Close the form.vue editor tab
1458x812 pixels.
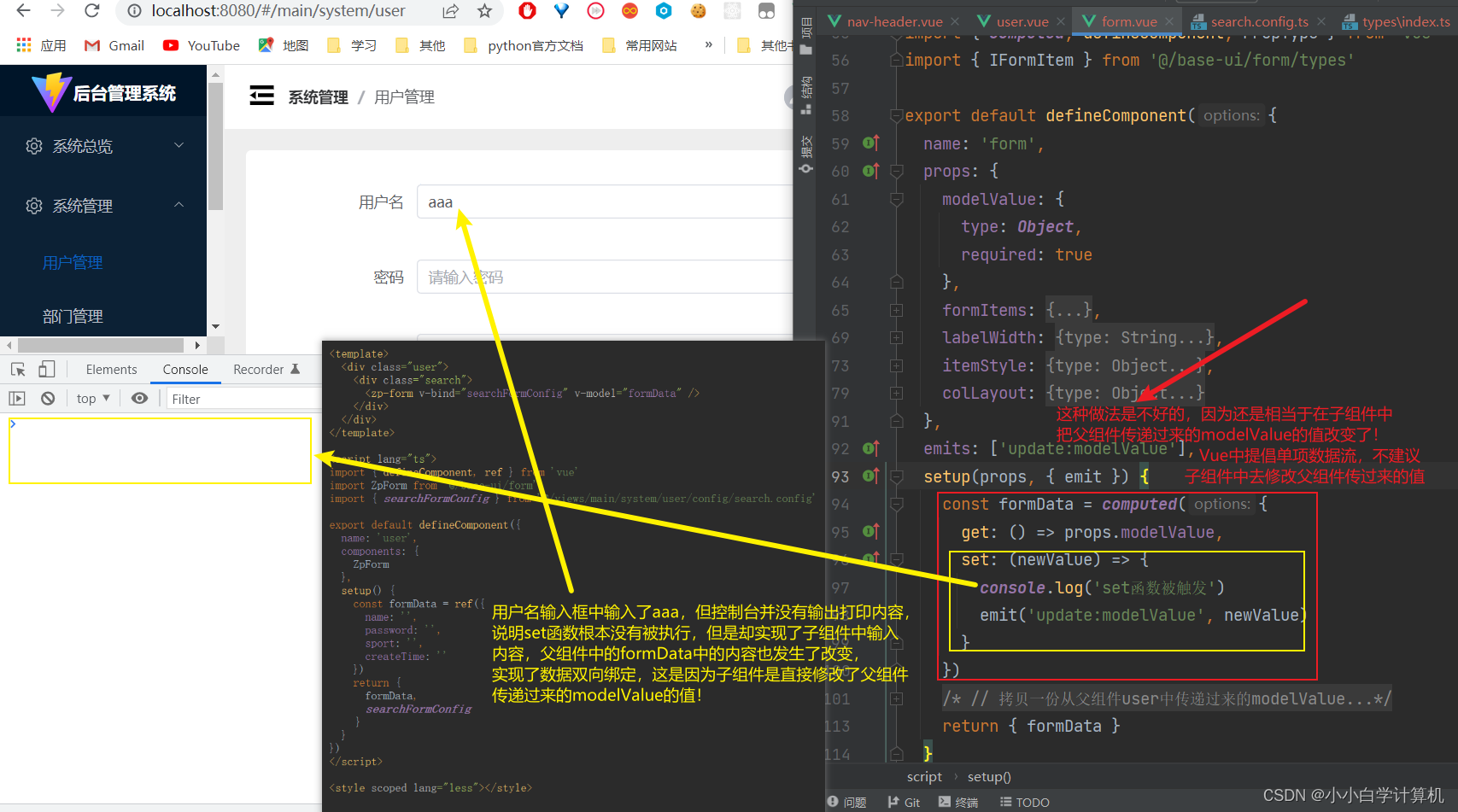[1169, 21]
